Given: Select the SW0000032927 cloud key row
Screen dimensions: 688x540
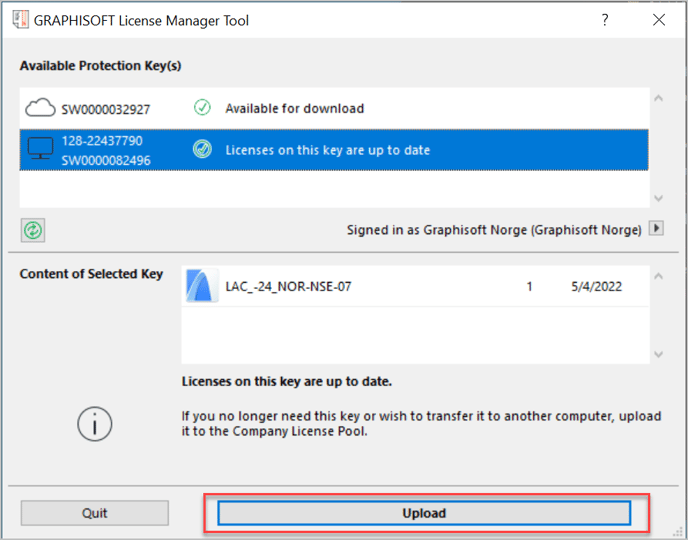Looking at the screenshot, I should click(334, 108).
